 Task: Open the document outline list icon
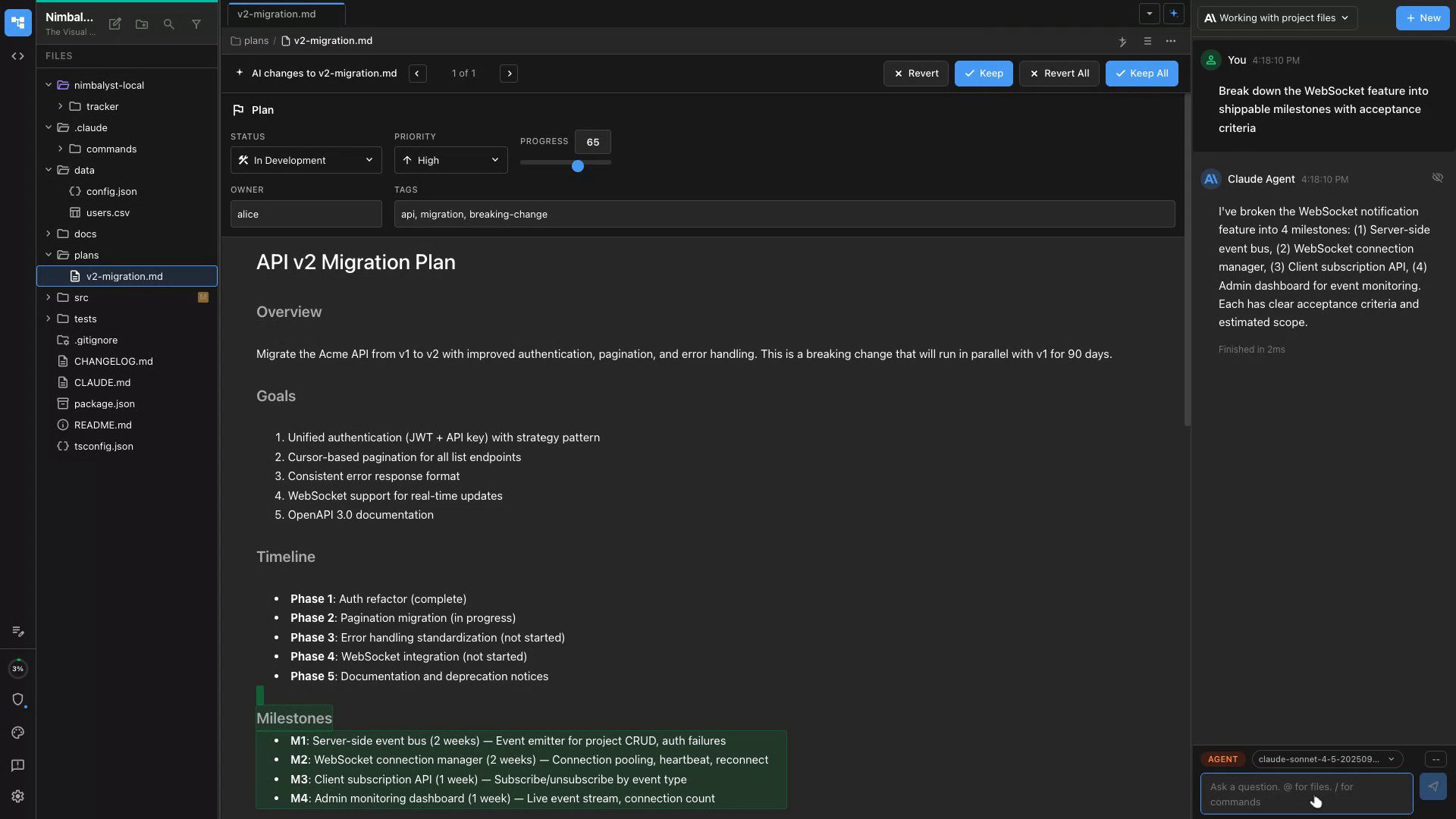click(1147, 42)
